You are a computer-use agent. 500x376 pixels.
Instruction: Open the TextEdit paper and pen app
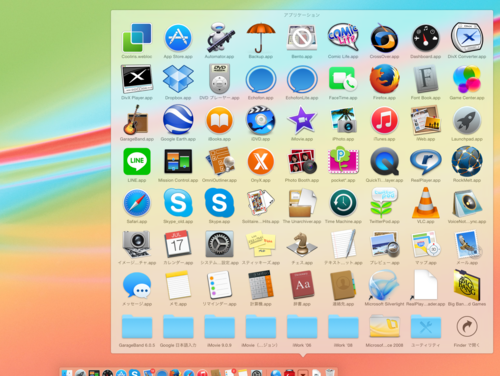(343, 244)
